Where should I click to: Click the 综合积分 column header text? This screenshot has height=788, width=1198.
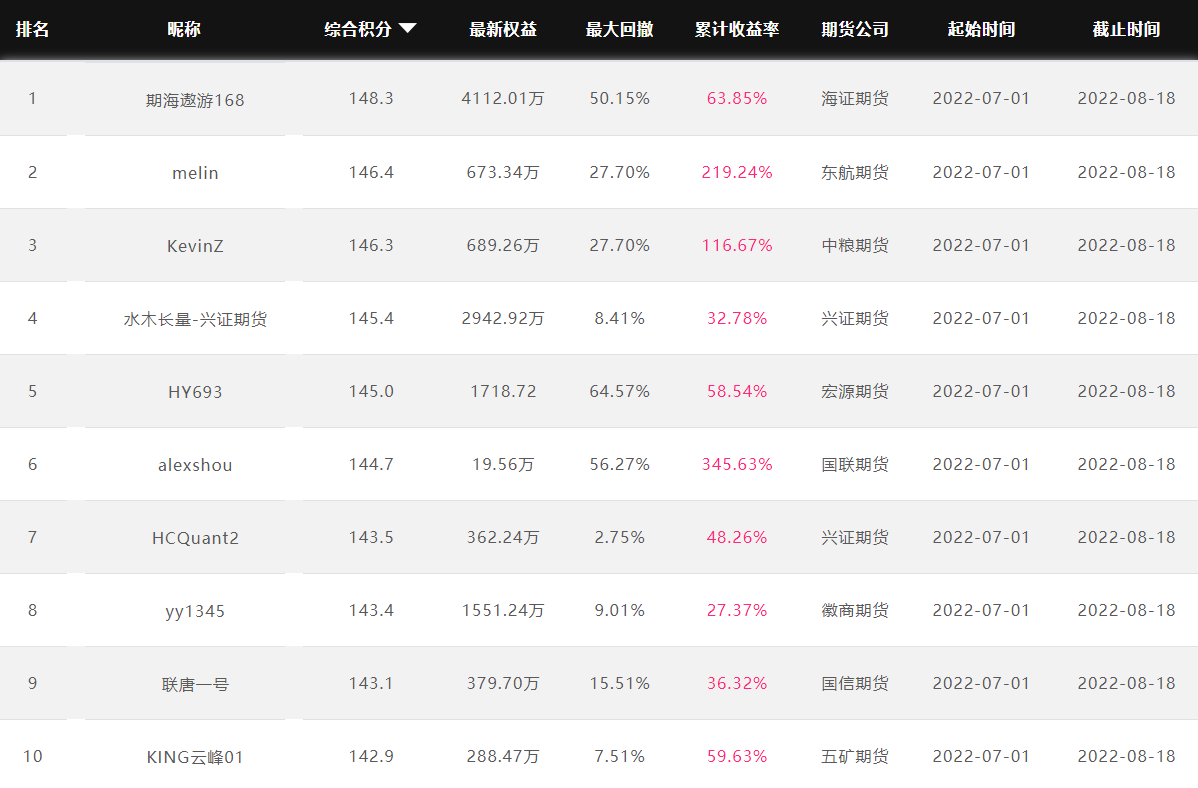click(x=358, y=29)
